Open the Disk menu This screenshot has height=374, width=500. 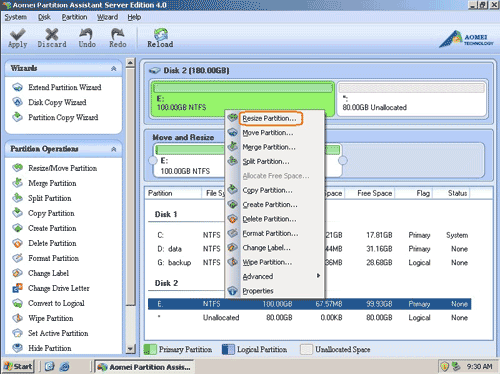(x=44, y=17)
